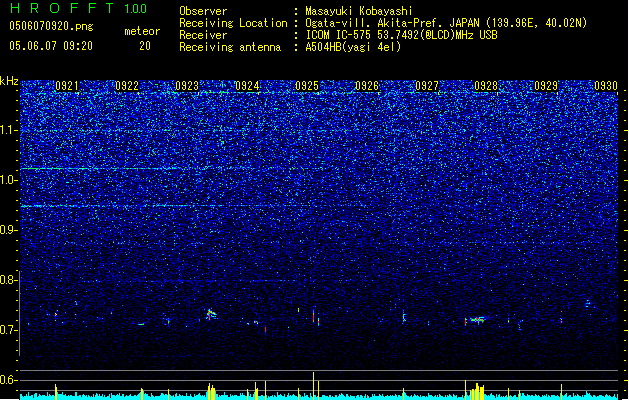629x400 pixels.
Task: Click the Receiving Location label
Action: tap(233, 23)
